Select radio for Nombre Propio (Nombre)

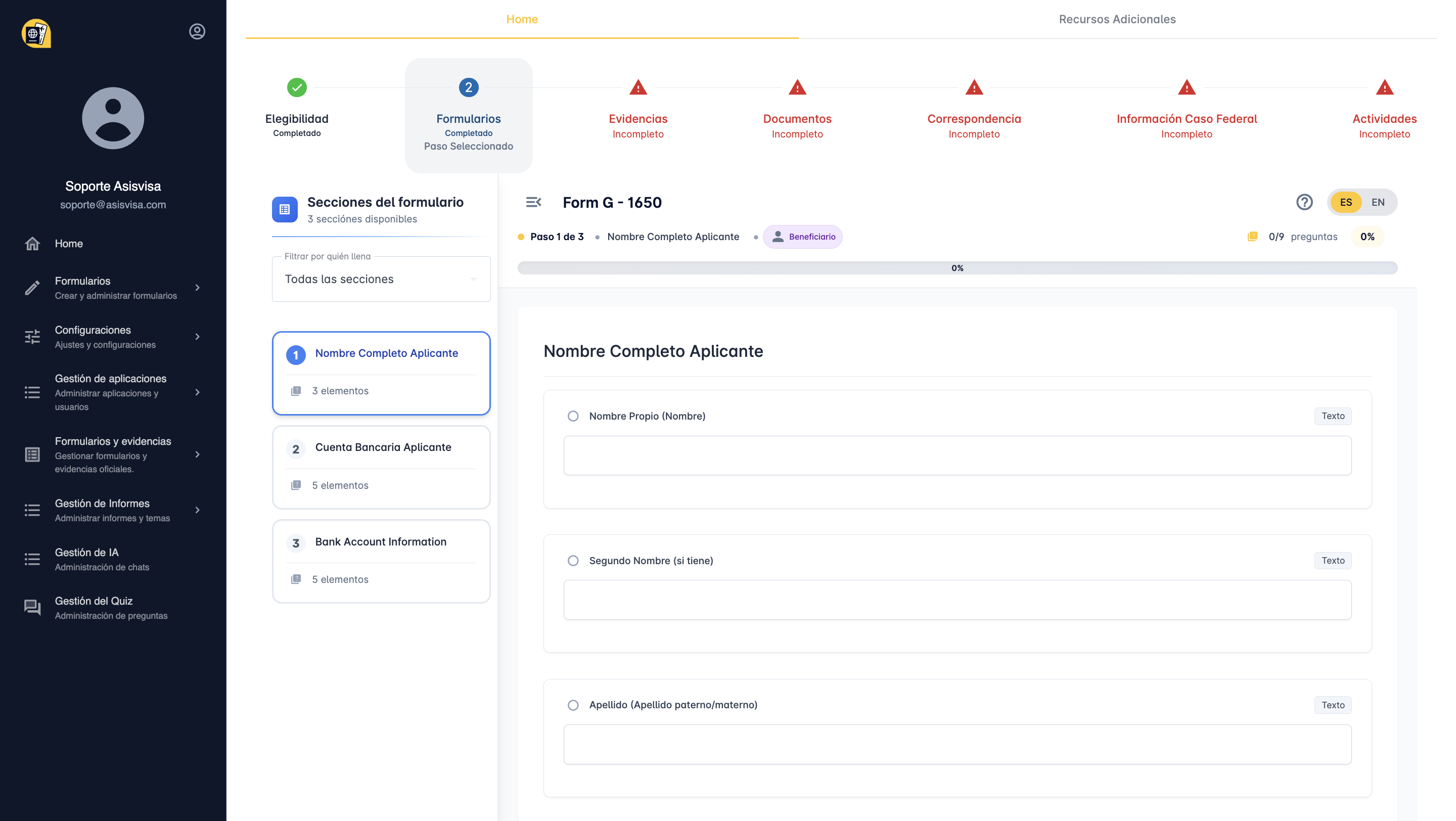tap(573, 417)
